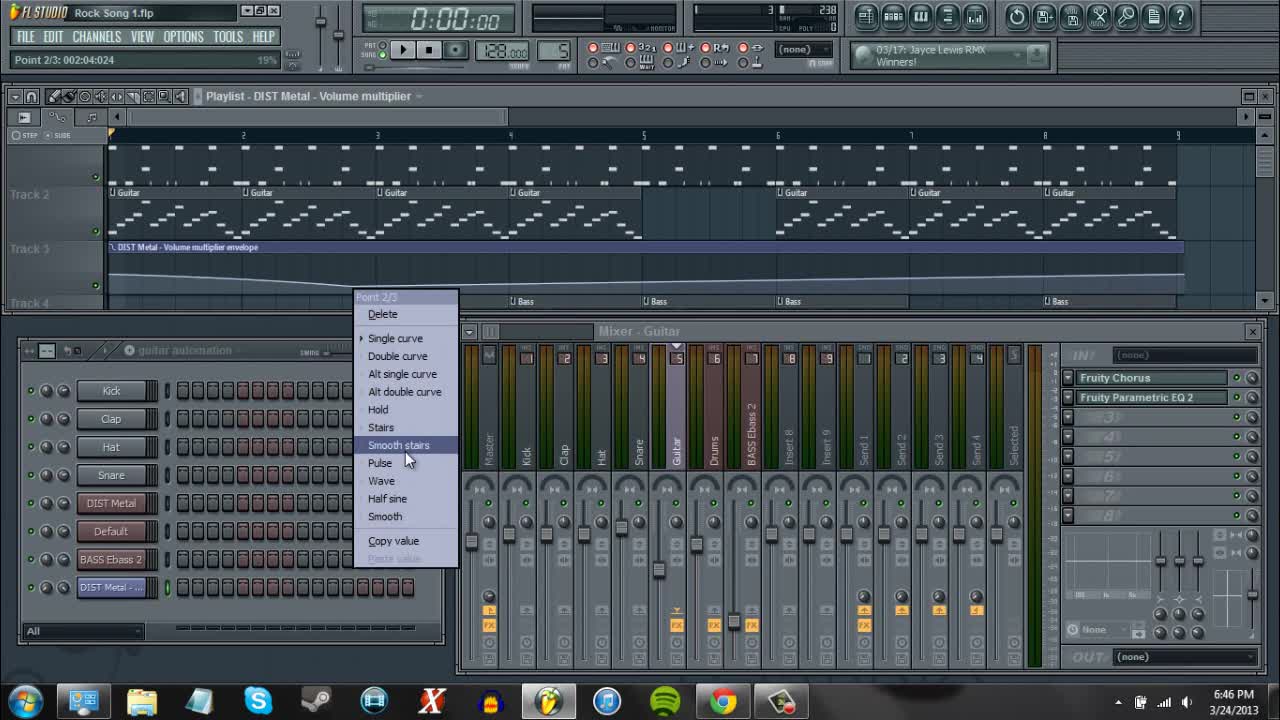Select the playlist pencil draw tool
Viewport: 1280px width, 720px height.
[54, 97]
